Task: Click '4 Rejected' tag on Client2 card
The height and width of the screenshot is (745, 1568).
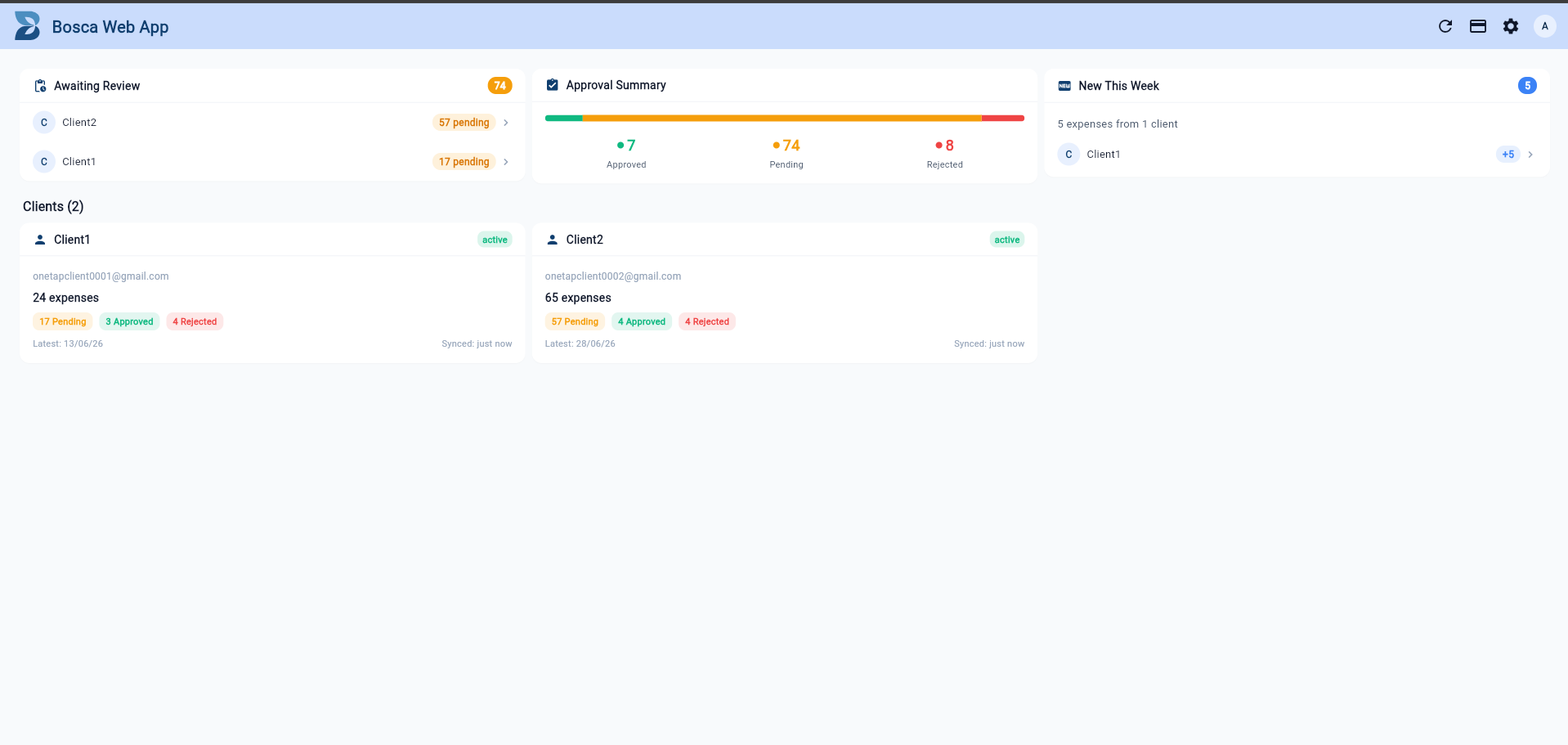Action: click(707, 321)
